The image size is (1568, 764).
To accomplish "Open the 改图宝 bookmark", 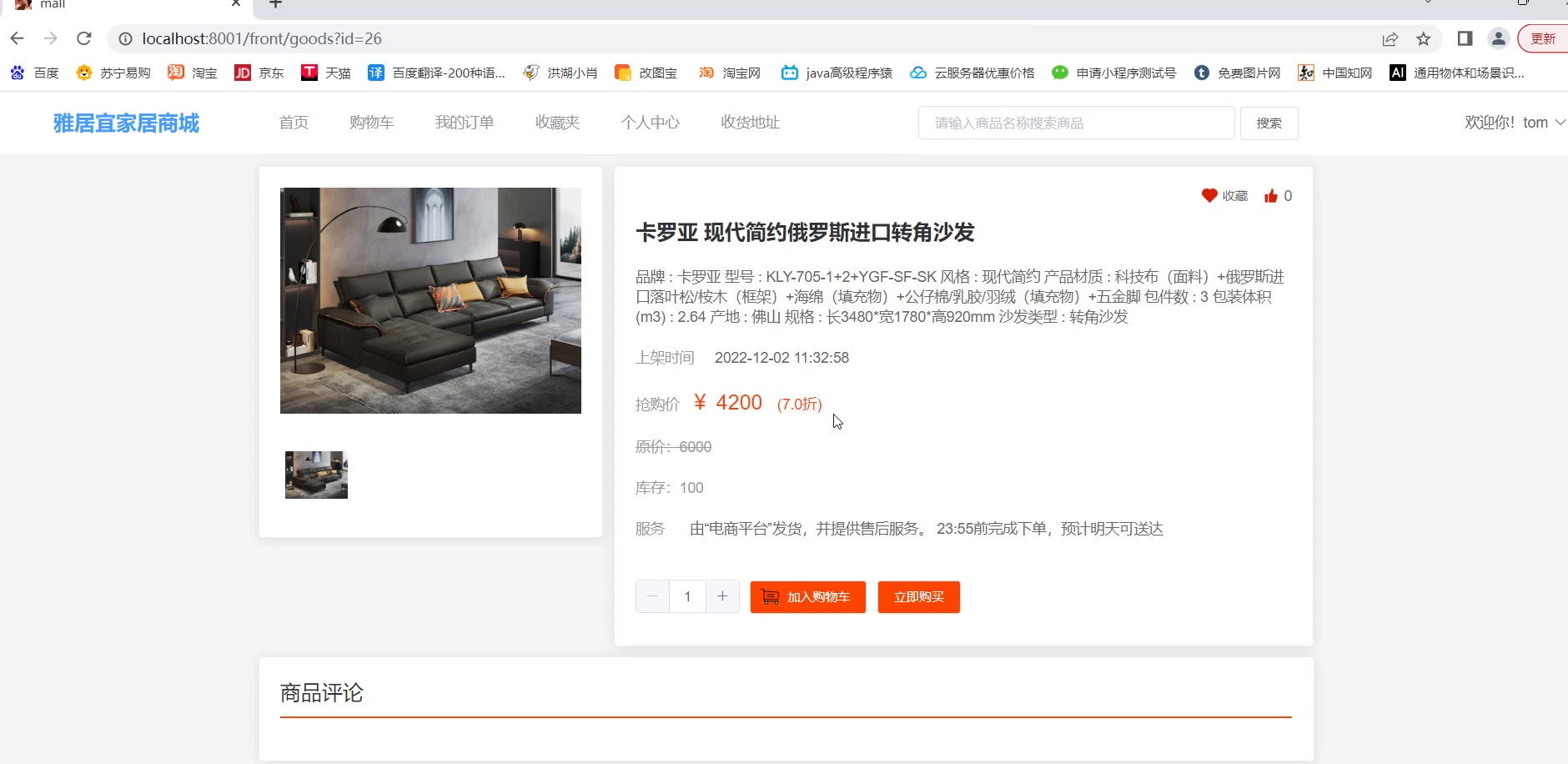I will pyautogui.click(x=646, y=73).
